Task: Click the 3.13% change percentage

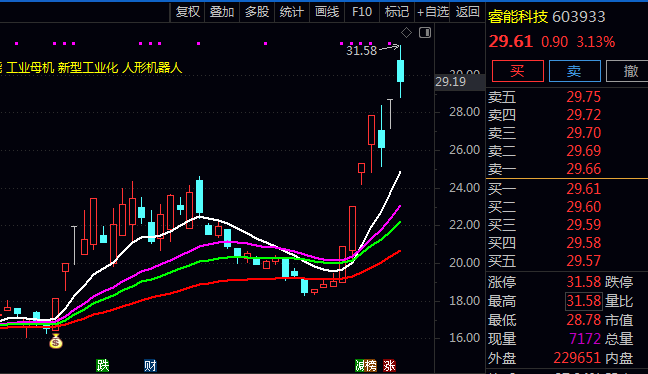Action: click(596, 42)
